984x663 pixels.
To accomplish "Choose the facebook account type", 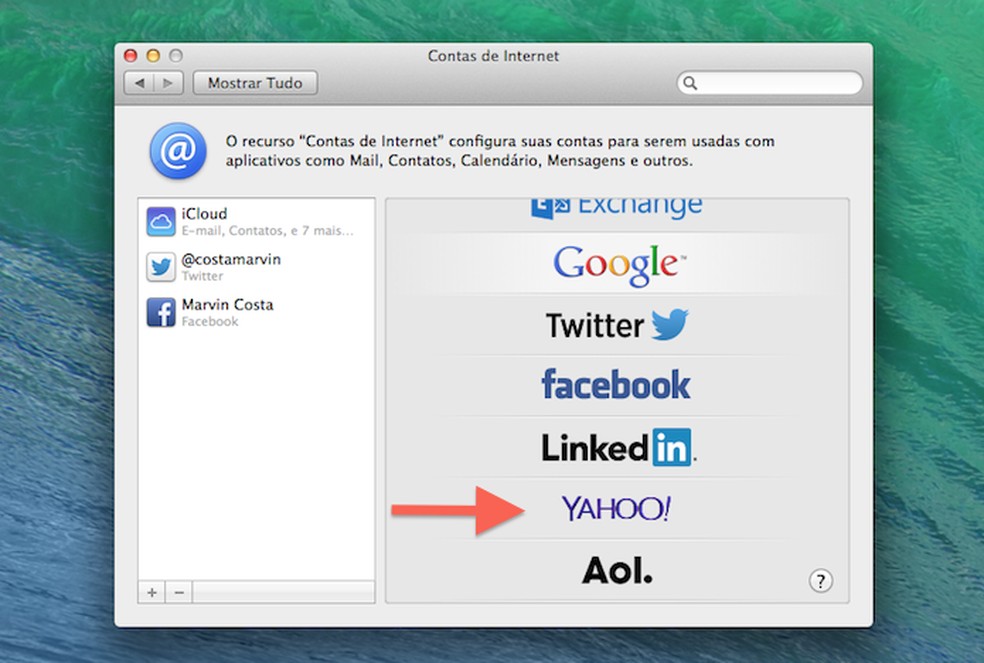I will (616, 384).
